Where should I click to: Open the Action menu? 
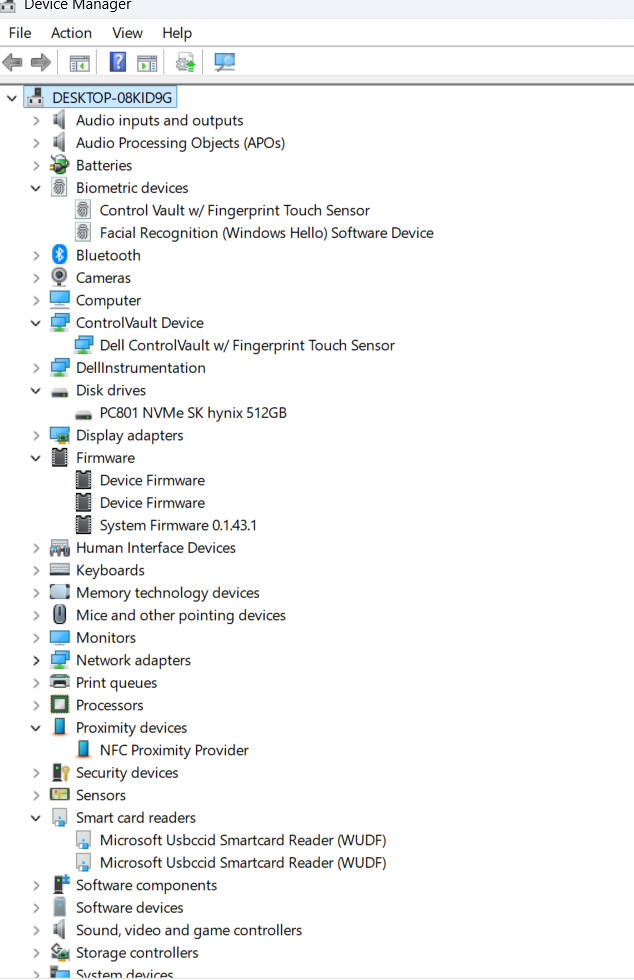(x=71, y=33)
